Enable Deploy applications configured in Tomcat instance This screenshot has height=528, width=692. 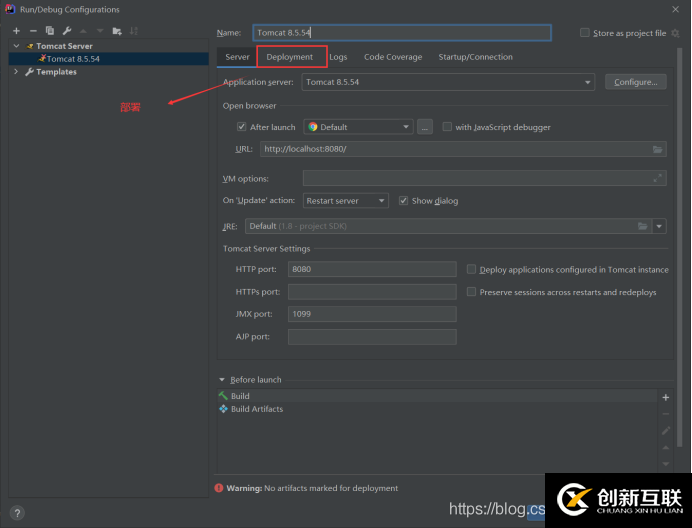pos(471,269)
